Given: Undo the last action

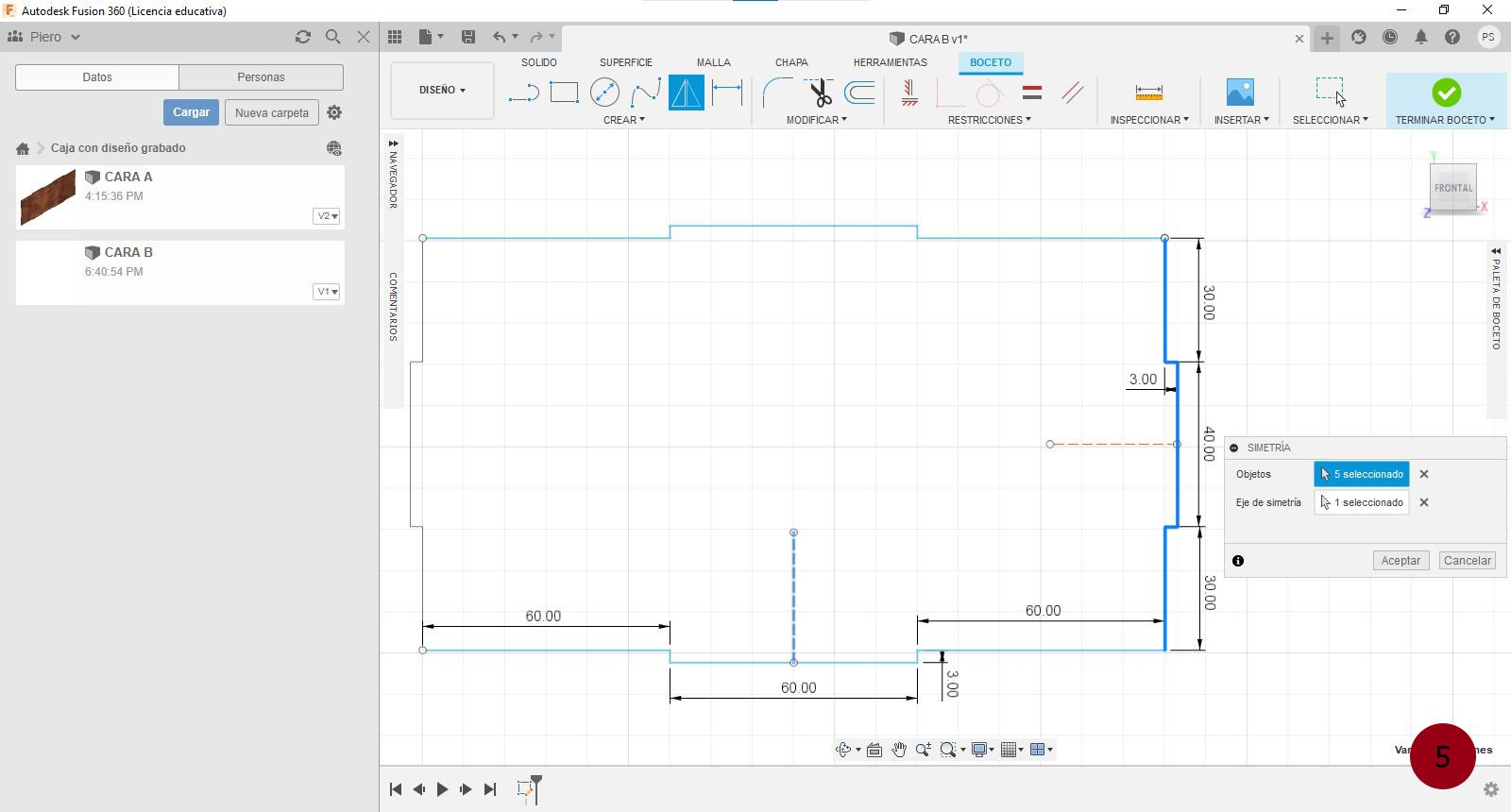Looking at the screenshot, I should click(x=499, y=37).
